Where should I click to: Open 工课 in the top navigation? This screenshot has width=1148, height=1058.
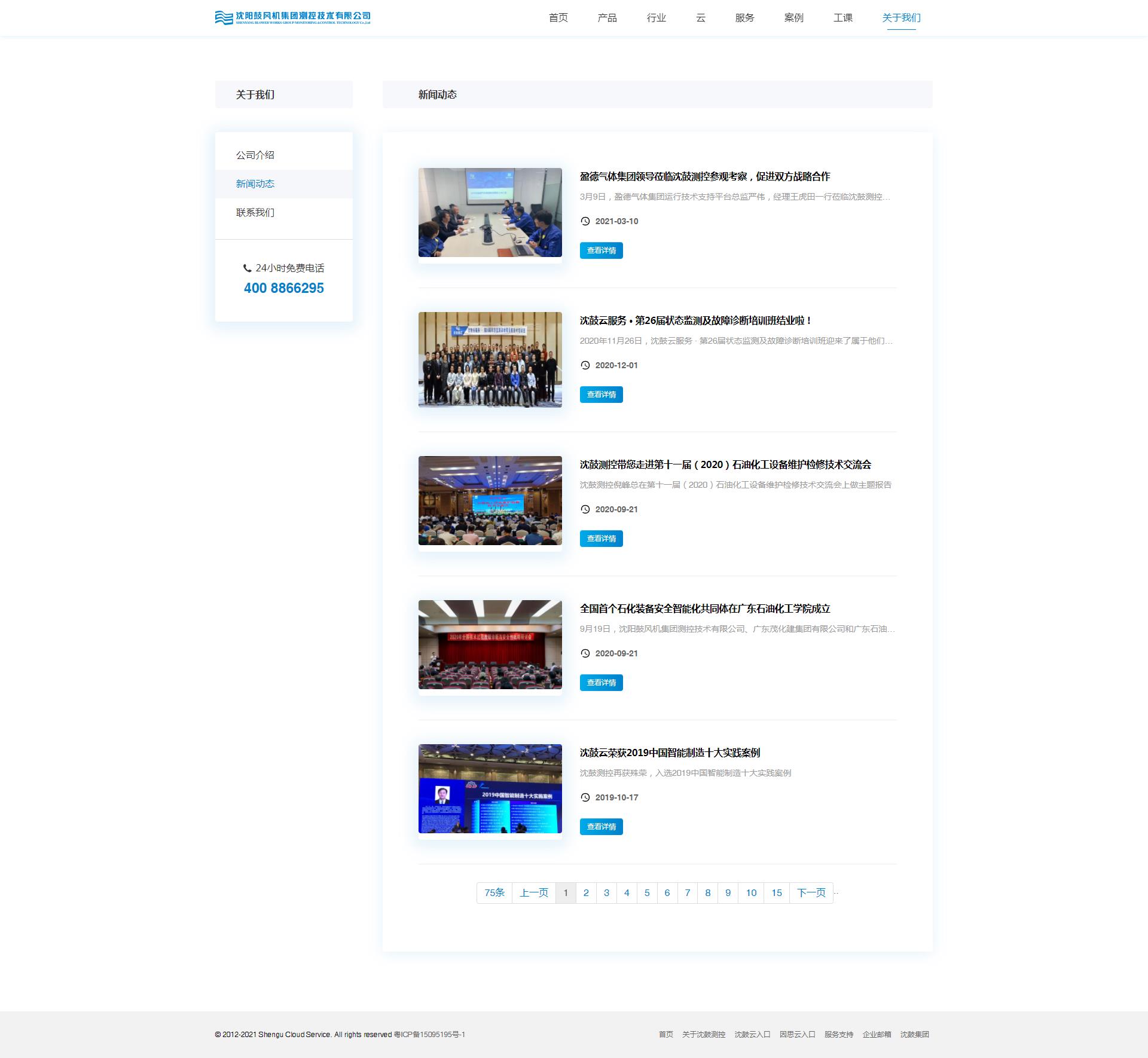(843, 18)
